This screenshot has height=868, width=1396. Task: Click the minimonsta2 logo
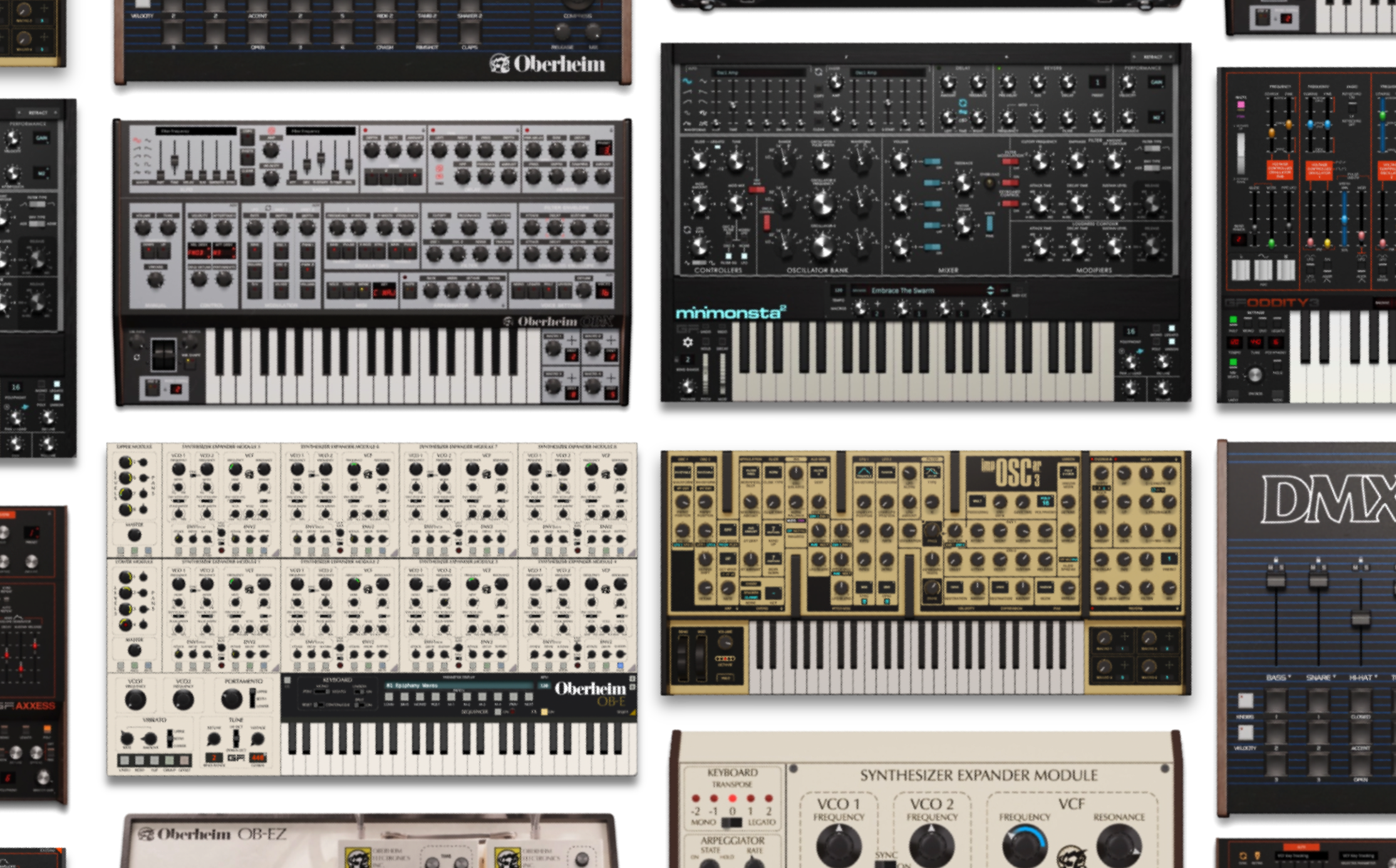tap(730, 313)
